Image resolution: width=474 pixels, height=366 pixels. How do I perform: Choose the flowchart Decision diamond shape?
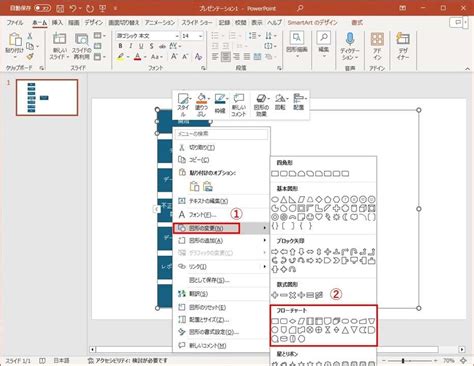click(292, 321)
